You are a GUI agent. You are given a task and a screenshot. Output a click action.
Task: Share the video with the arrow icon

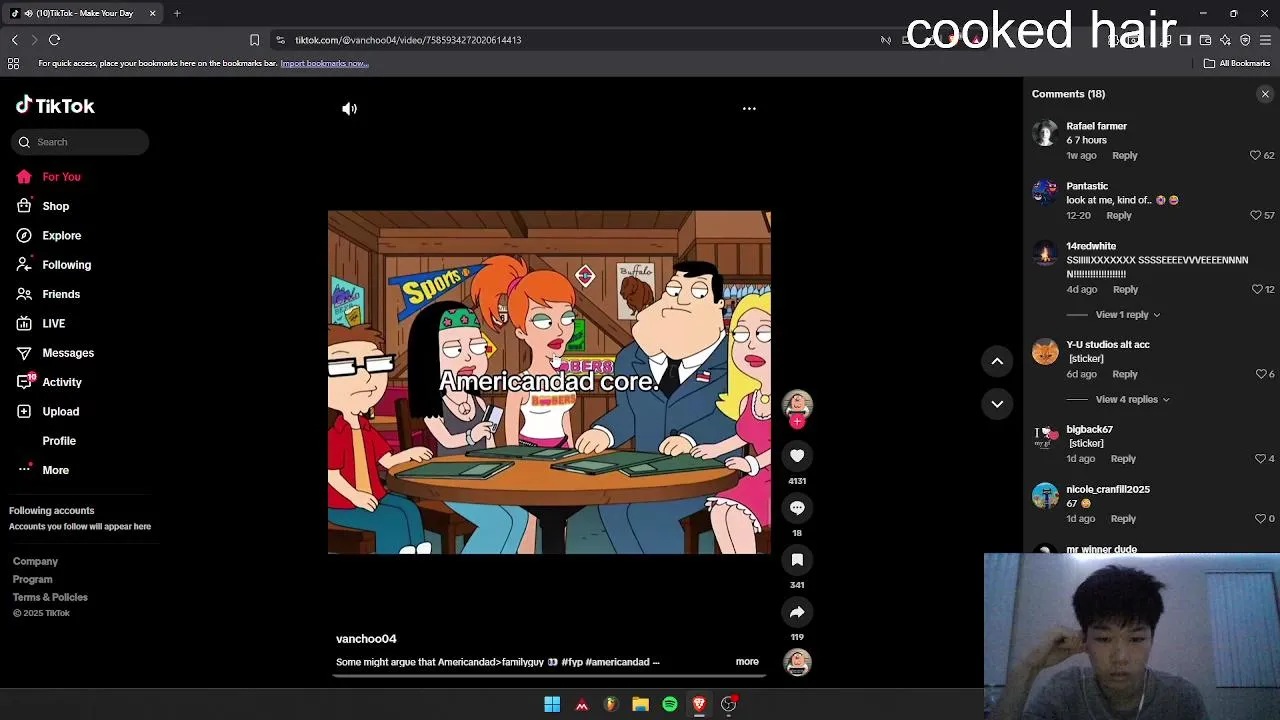[797, 612]
